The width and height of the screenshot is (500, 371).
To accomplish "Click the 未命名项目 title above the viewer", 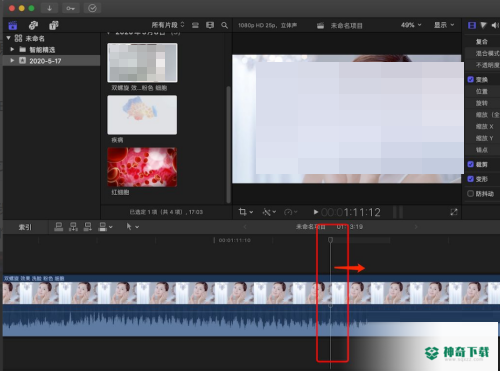I will [346, 26].
